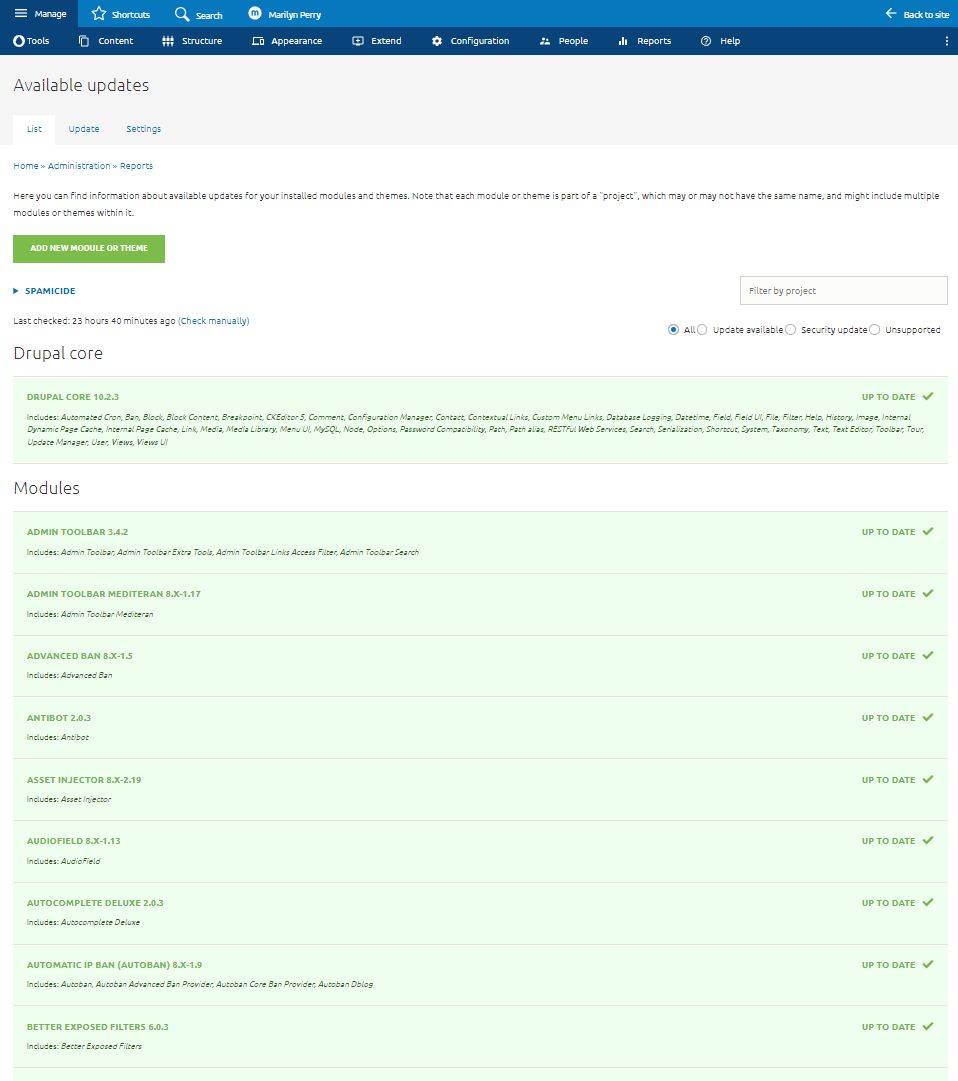Open Admin Toolbar 3.4.2 project link
958x1081 pixels.
tap(77, 532)
